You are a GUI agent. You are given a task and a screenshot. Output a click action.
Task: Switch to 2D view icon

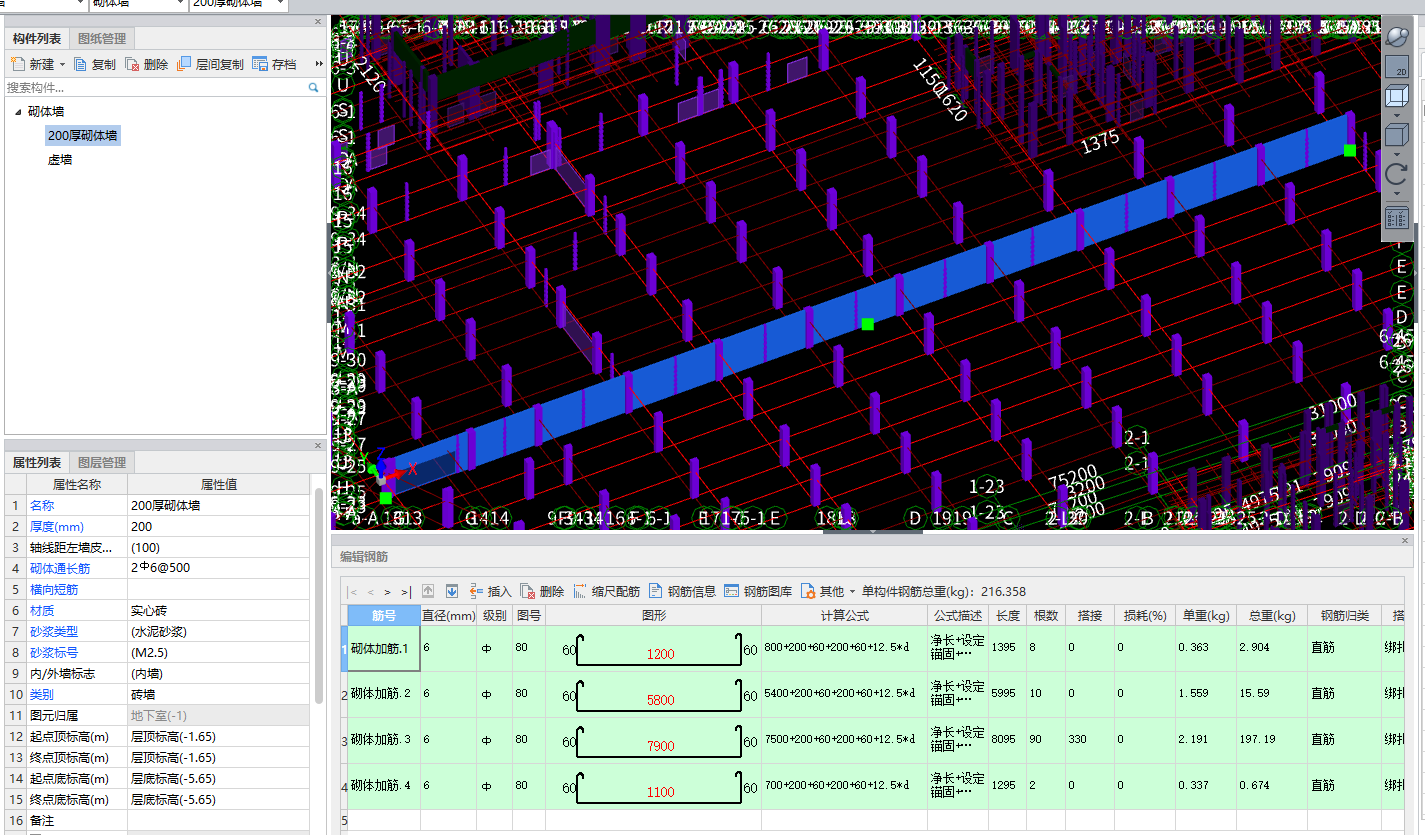(x=1397, y=68)
